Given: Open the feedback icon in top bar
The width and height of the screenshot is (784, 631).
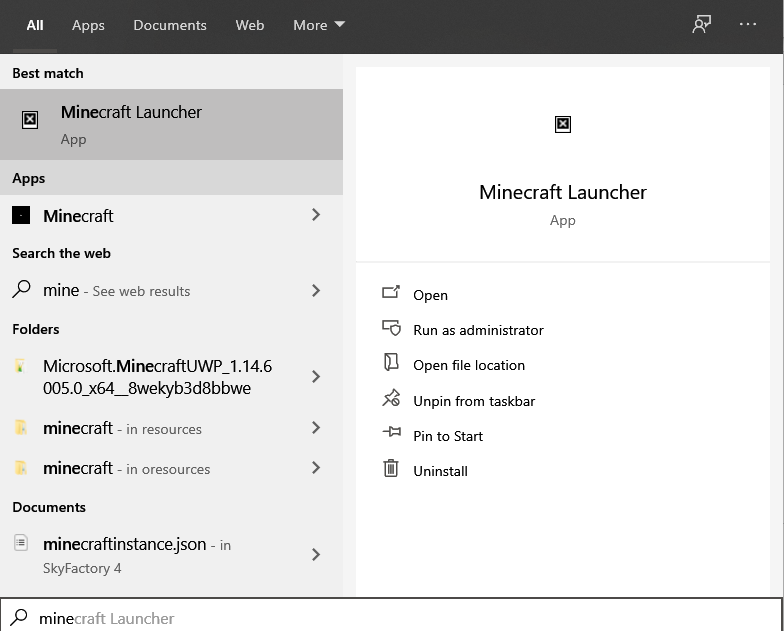Looking at the screenshot, I should [702, 24].
